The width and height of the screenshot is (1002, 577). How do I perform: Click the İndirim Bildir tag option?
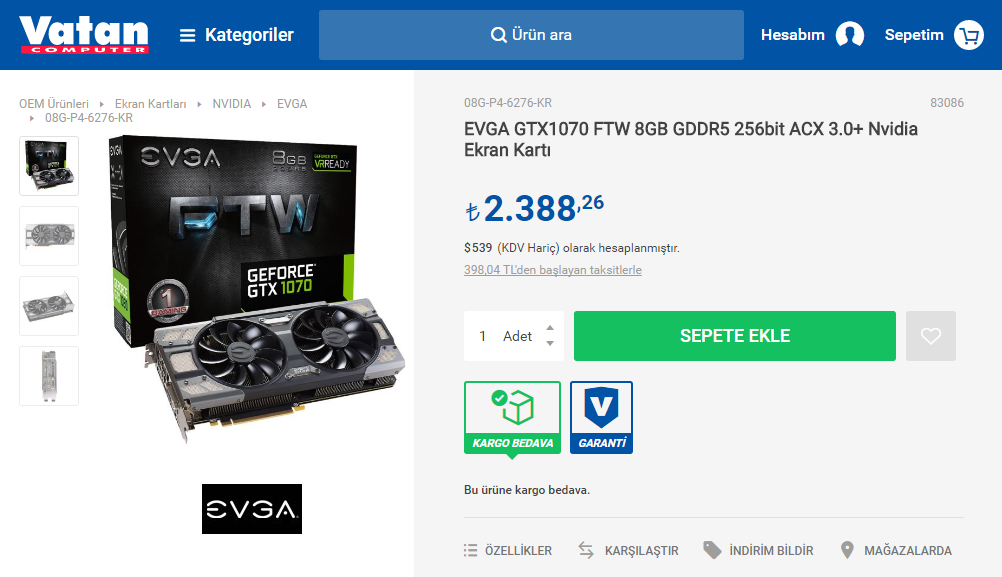tap(758, 550)
